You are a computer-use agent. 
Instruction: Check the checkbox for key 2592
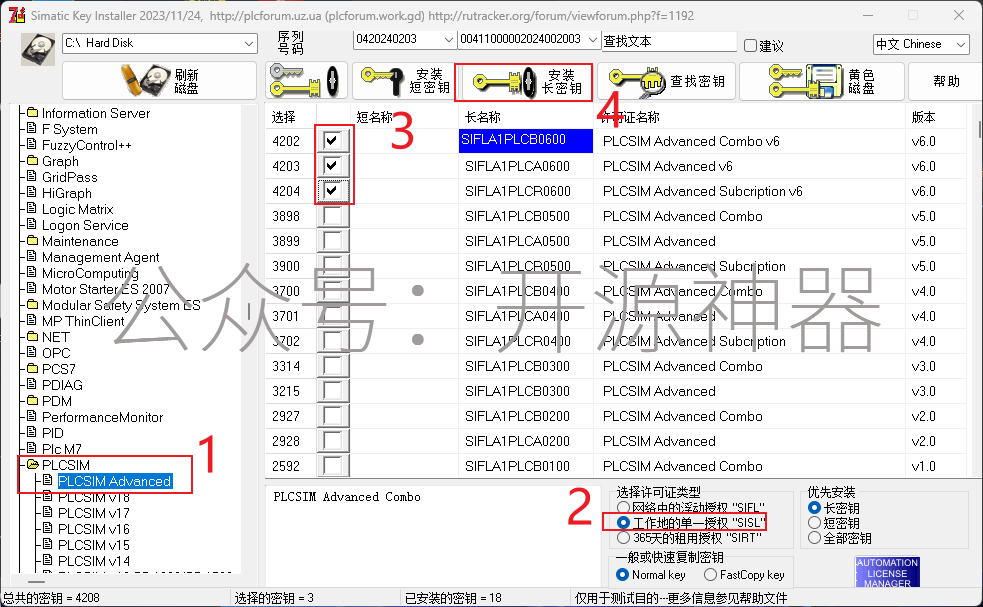[332, 466]
